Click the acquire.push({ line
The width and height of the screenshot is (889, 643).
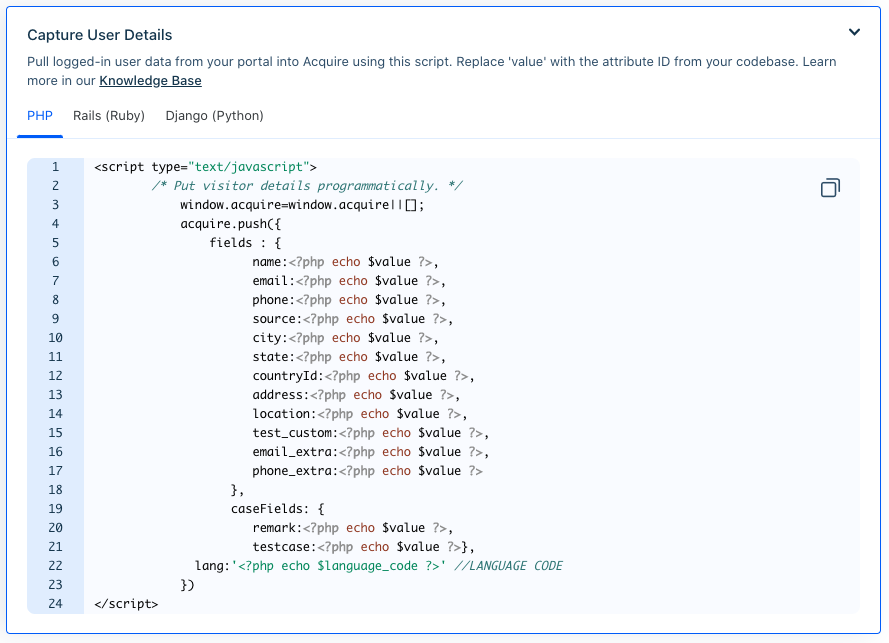point(230,223)
